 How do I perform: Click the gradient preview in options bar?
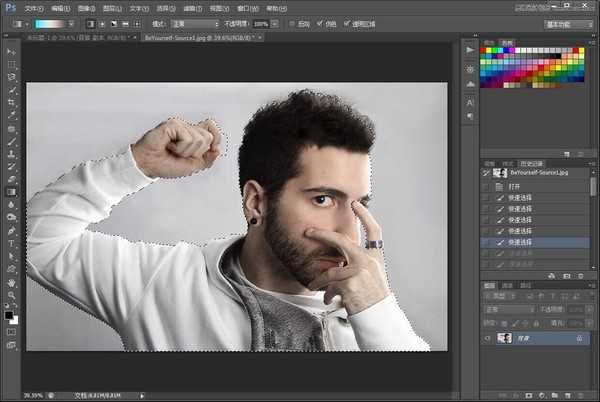click(50, 22)
